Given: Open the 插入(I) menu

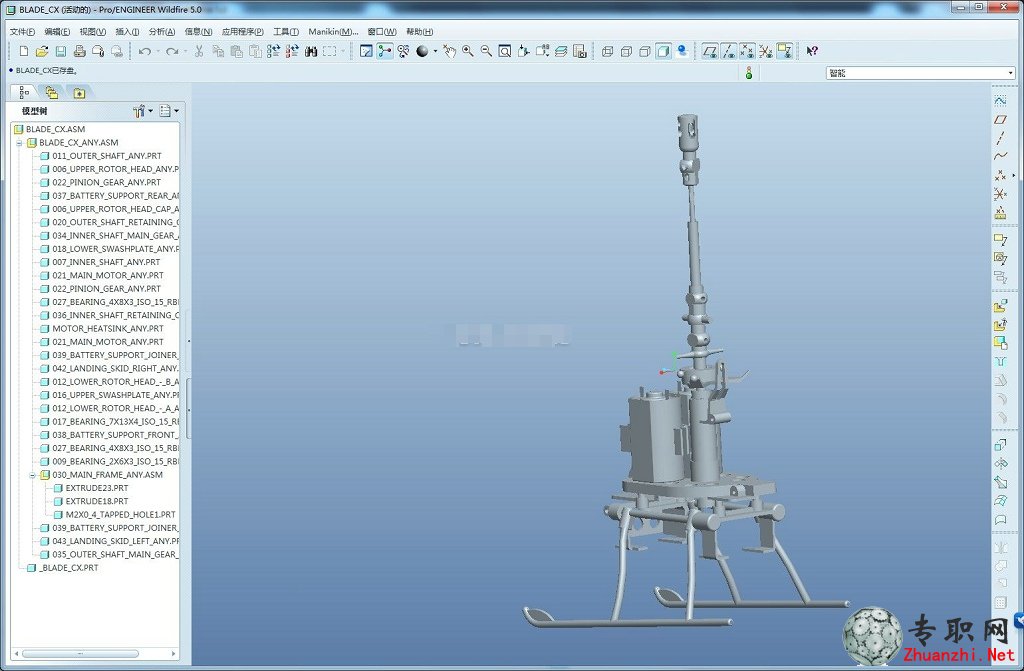Looking at the screenshot, I should tap(127, 31).
